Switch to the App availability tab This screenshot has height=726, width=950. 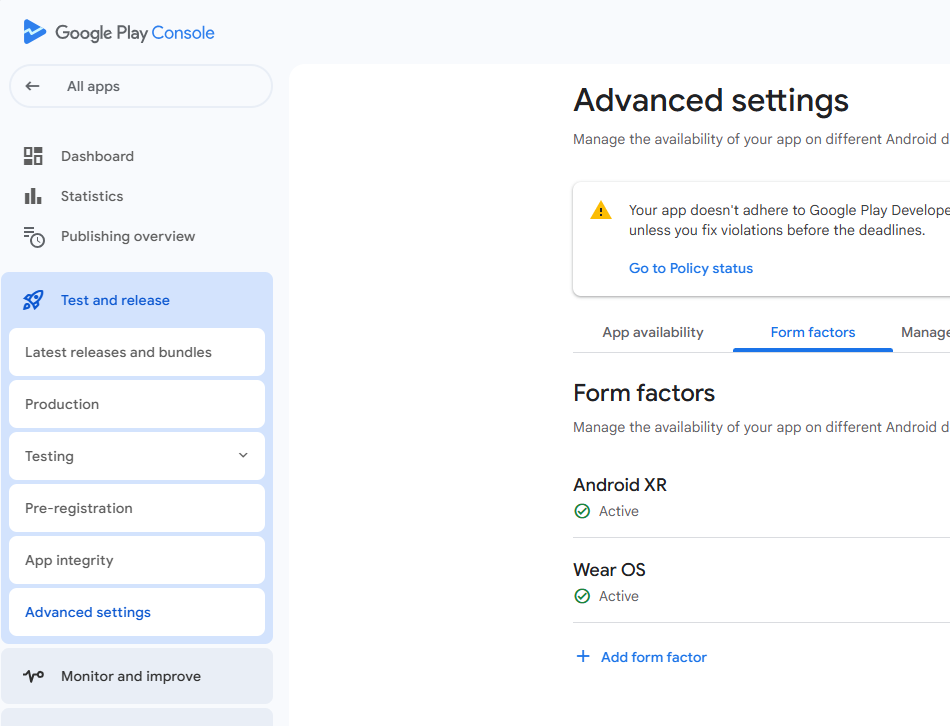[653, 332]
